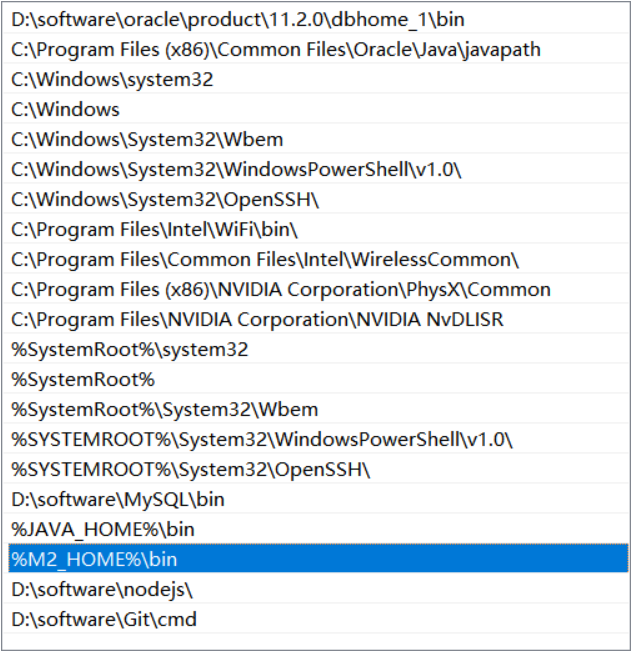
Task: Select the Oracle\Java\javapath path entry
Action: click(317, 50)
